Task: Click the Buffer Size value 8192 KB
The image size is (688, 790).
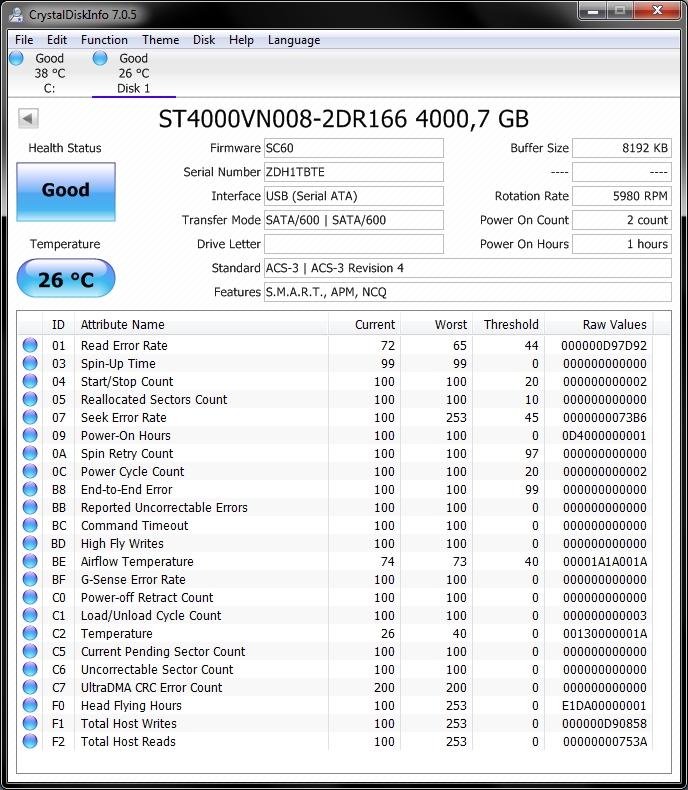Action: point(622,148)
